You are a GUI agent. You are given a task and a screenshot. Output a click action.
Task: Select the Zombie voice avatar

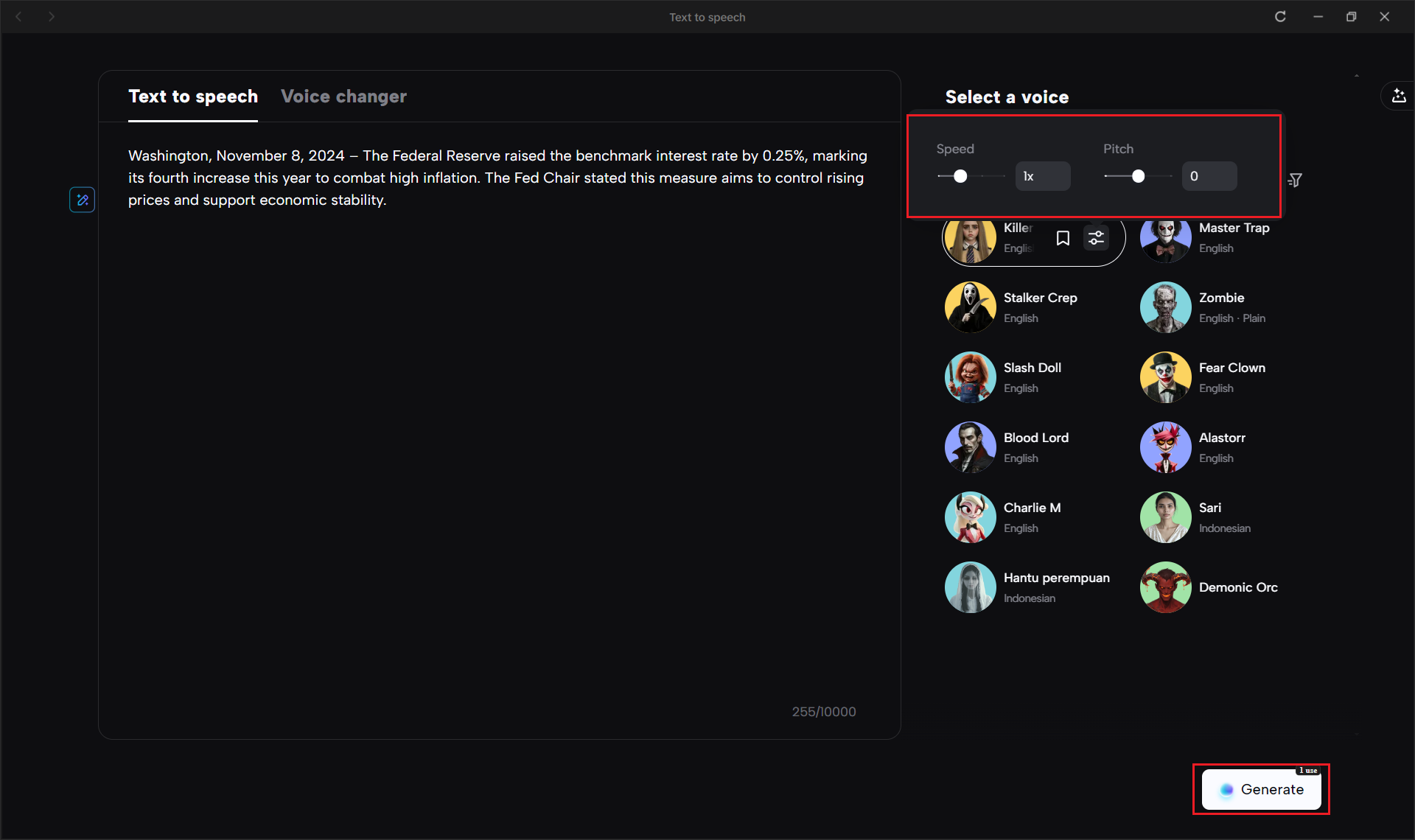[1165, 307]
